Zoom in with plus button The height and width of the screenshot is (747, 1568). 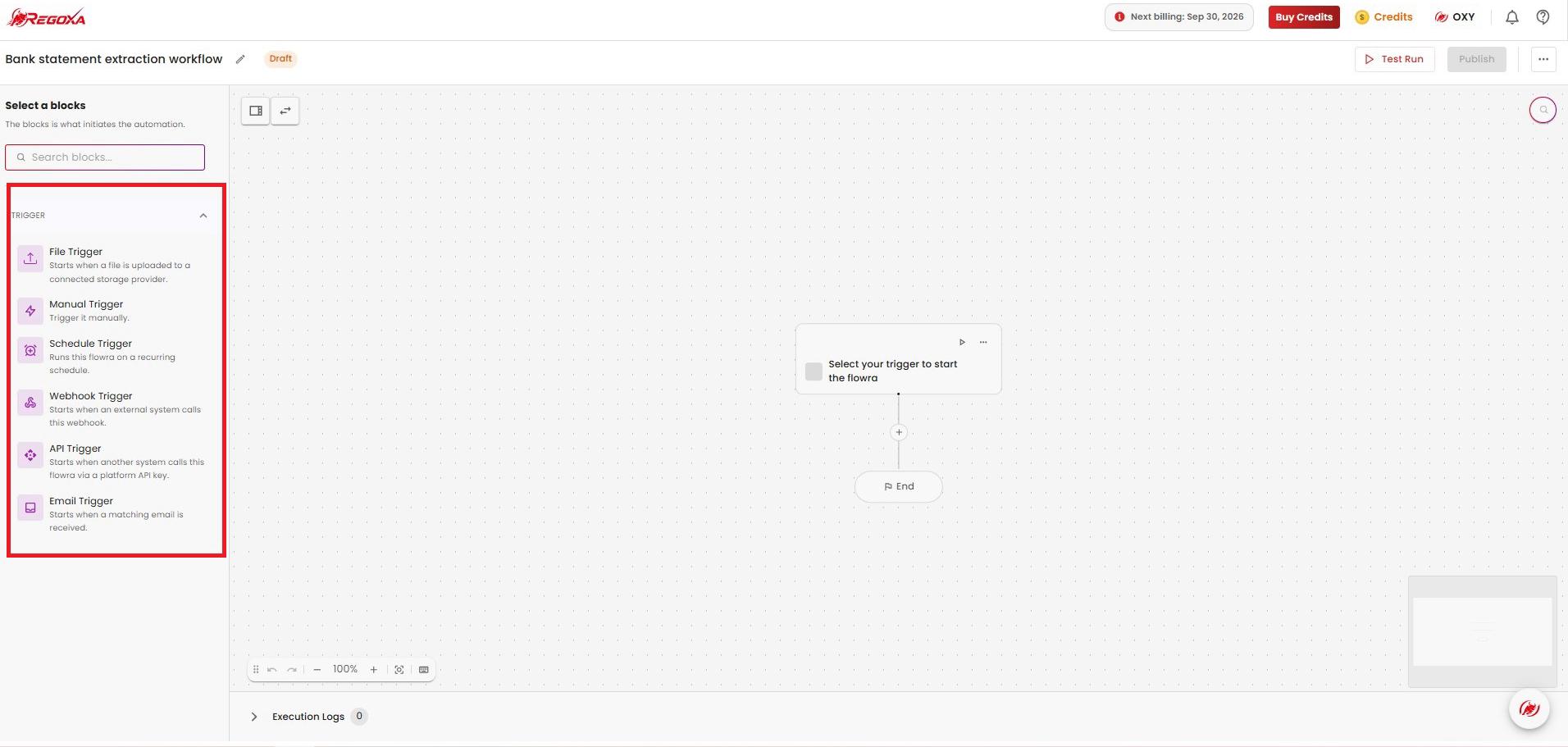point(373,670)
